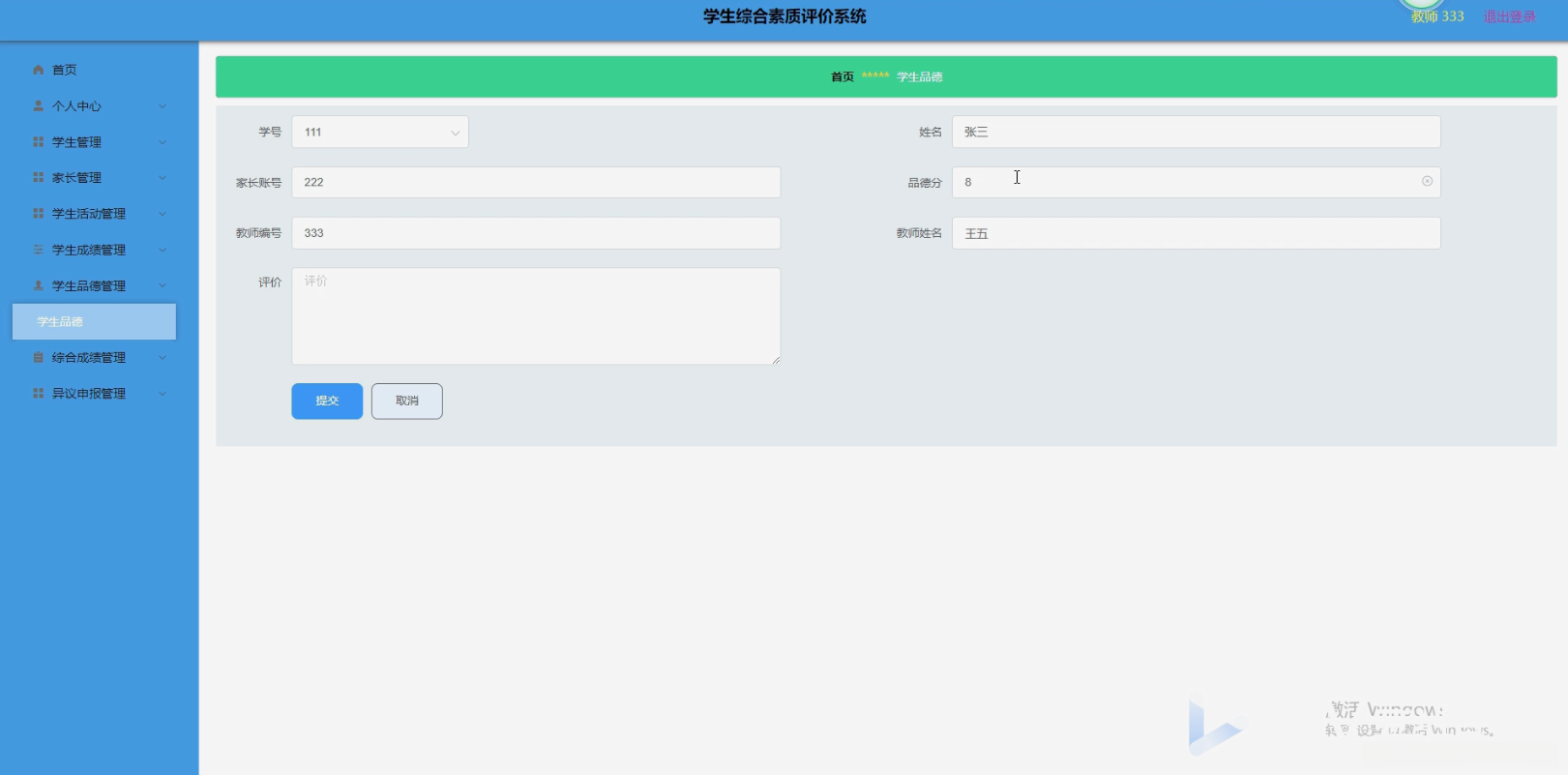The width and height of the screenshot is (1568, 775).
Task: Click the list icon beside 学生成绩管理
Action: pyautogui.click(x=39, y=250)
